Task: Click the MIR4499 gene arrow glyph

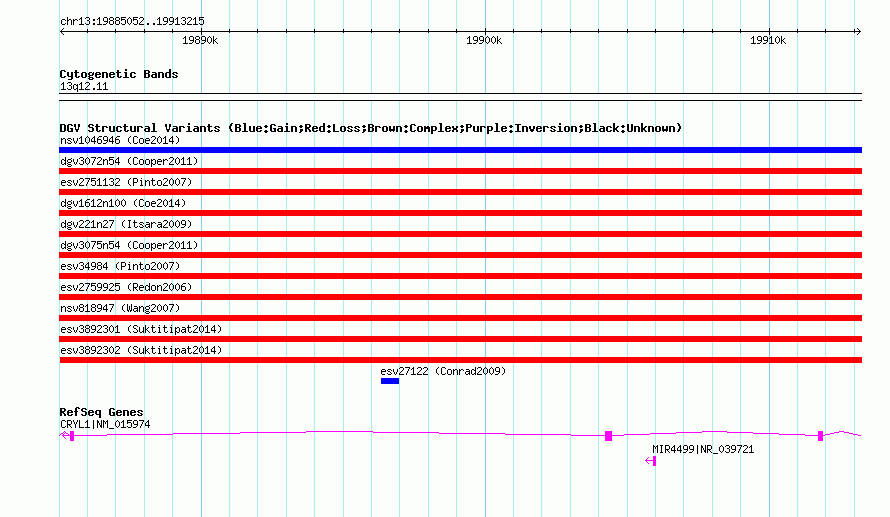Action: point(650,461)
